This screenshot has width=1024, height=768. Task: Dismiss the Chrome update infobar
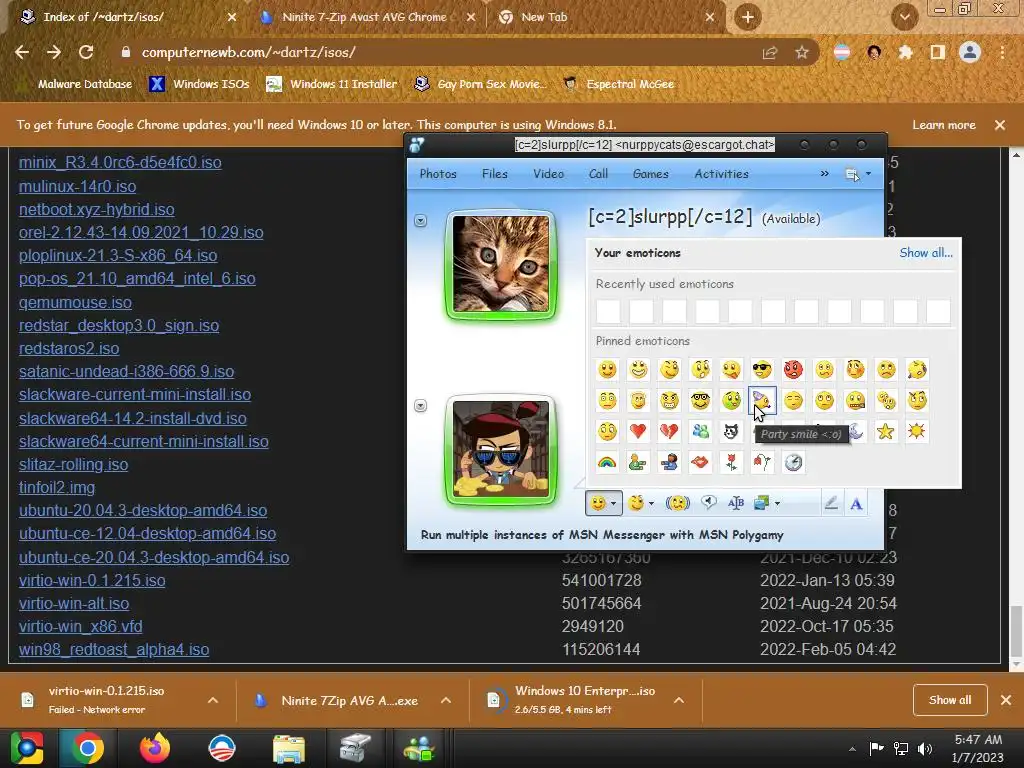pos(1000,125)
